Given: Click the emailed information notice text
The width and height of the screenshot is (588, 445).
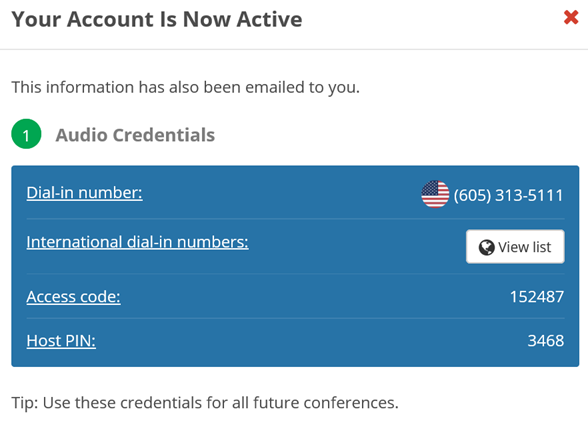Looking at the screenshot, I should (x=186, y=87).
